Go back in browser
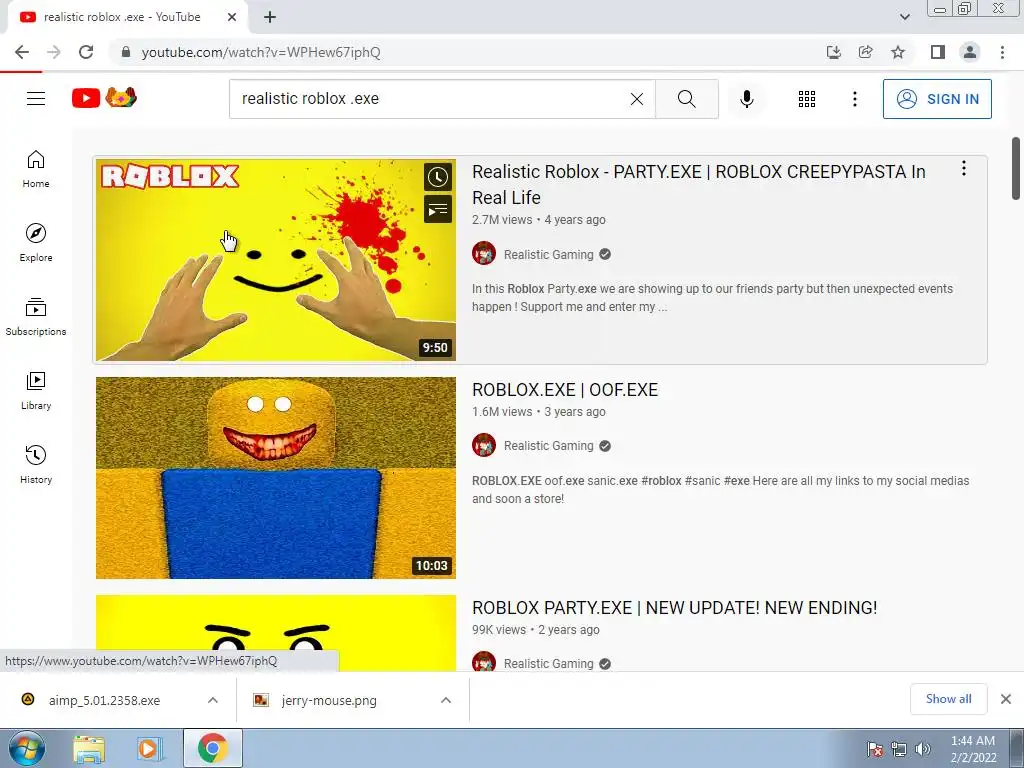The width and height of the screenshot is (1024, 768). click(x=22, y=52)
